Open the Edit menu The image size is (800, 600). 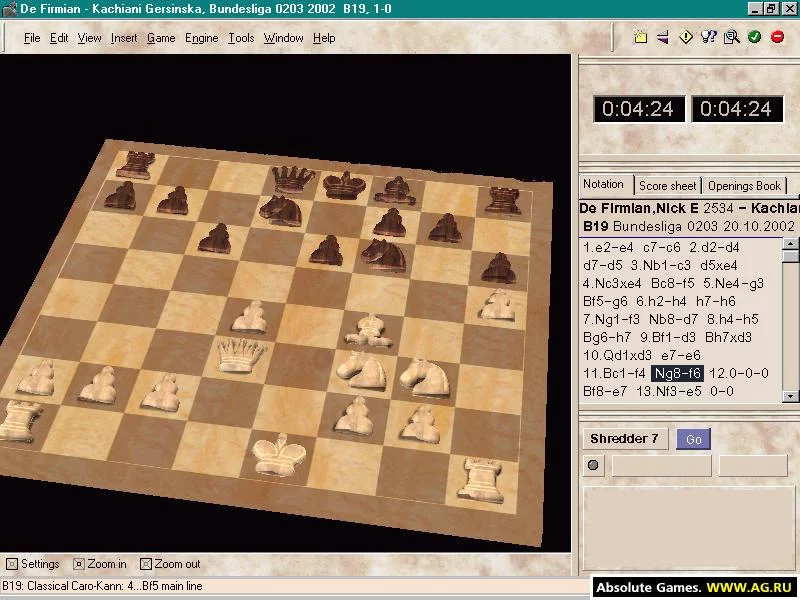(x=59, y=38)
